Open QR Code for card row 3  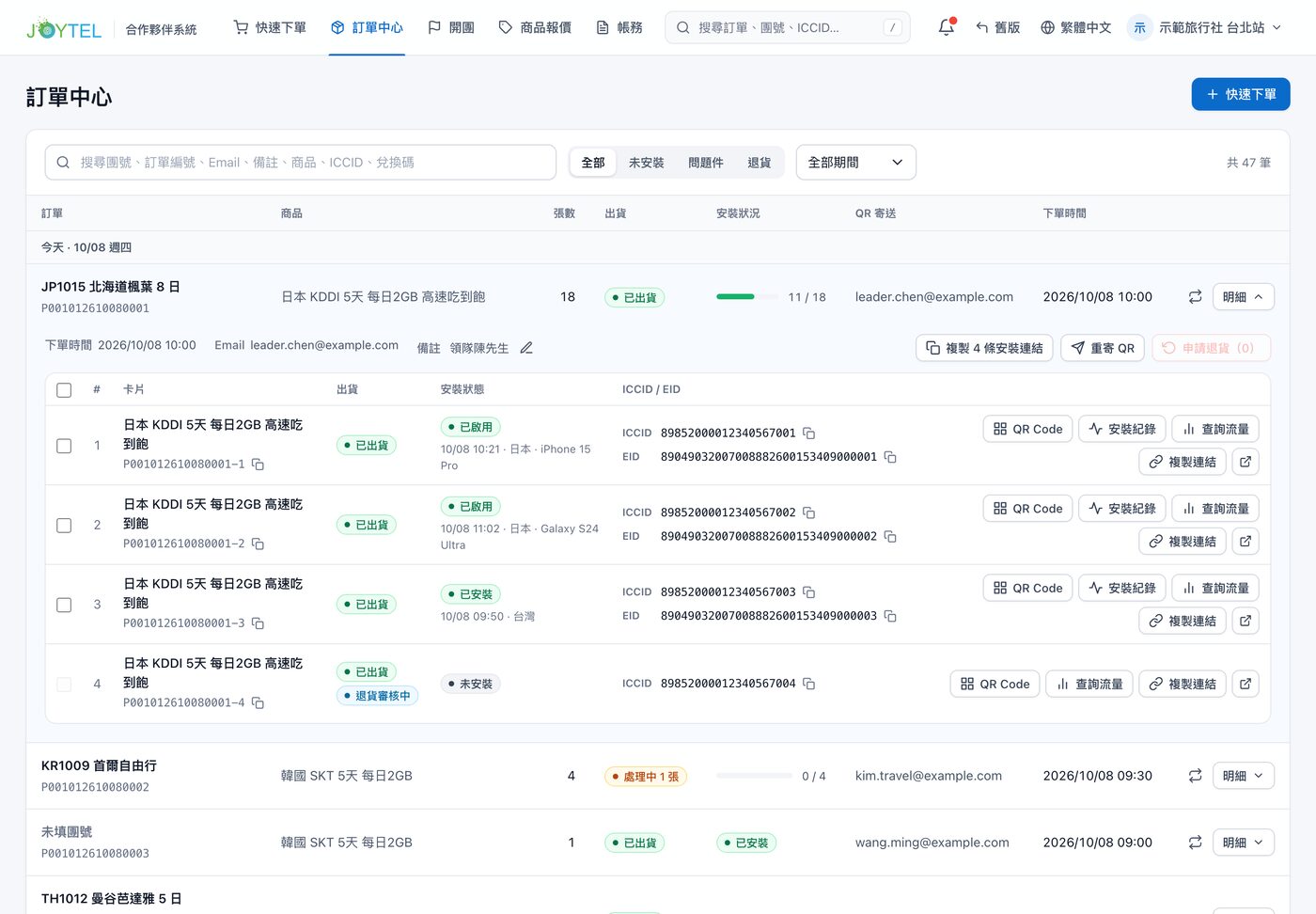(1027, 589)
